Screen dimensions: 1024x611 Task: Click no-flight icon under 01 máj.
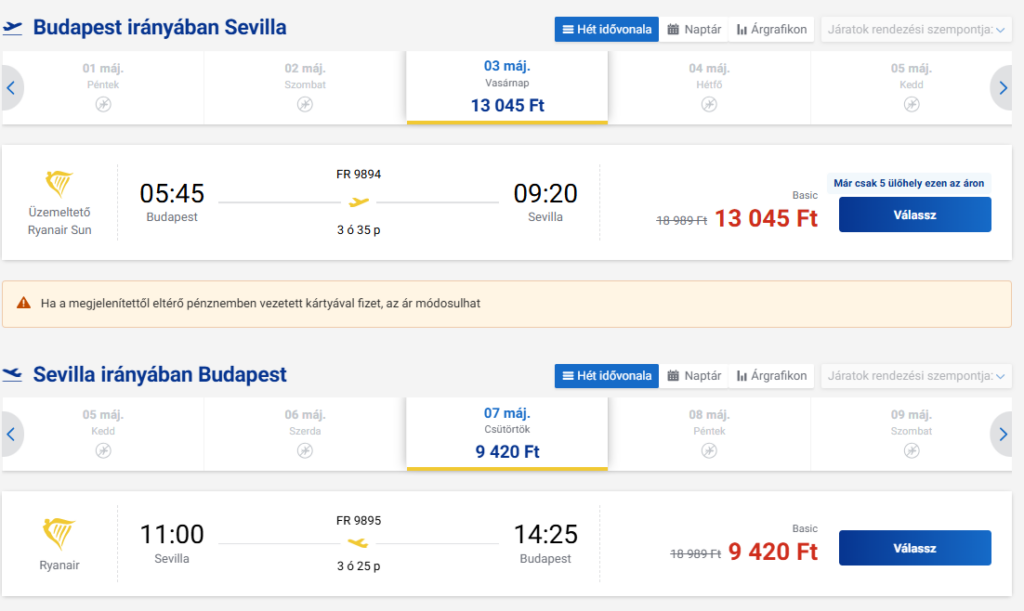point(103,104)
